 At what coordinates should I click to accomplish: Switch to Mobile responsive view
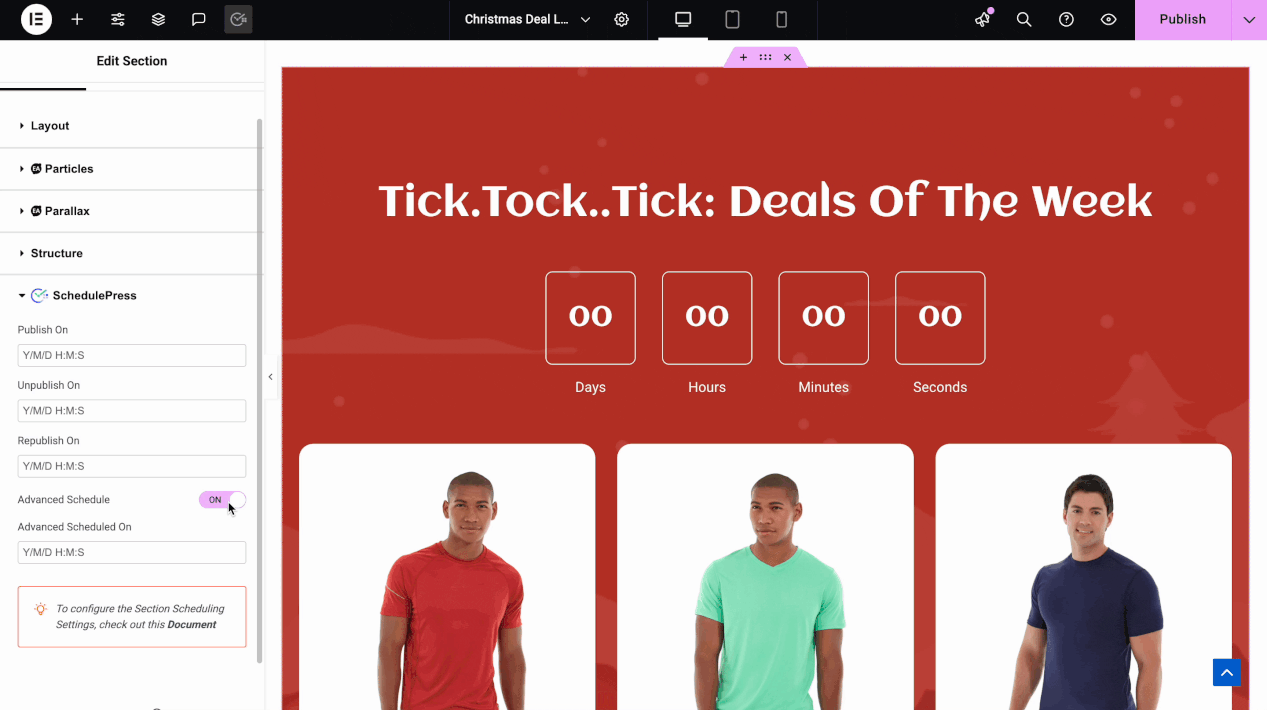click(782, 19)
